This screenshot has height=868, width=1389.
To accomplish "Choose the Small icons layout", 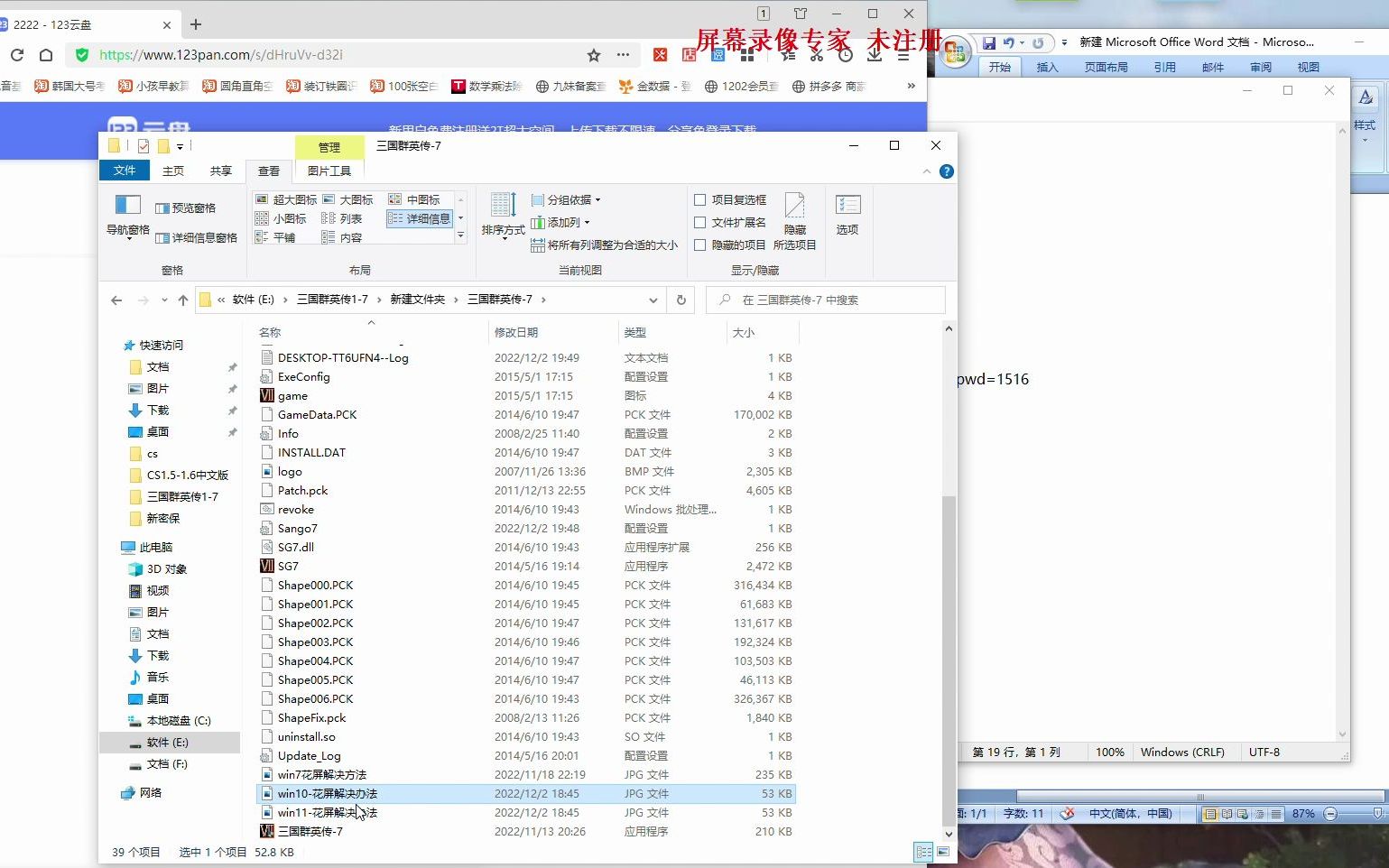I will tap(282, 218).
